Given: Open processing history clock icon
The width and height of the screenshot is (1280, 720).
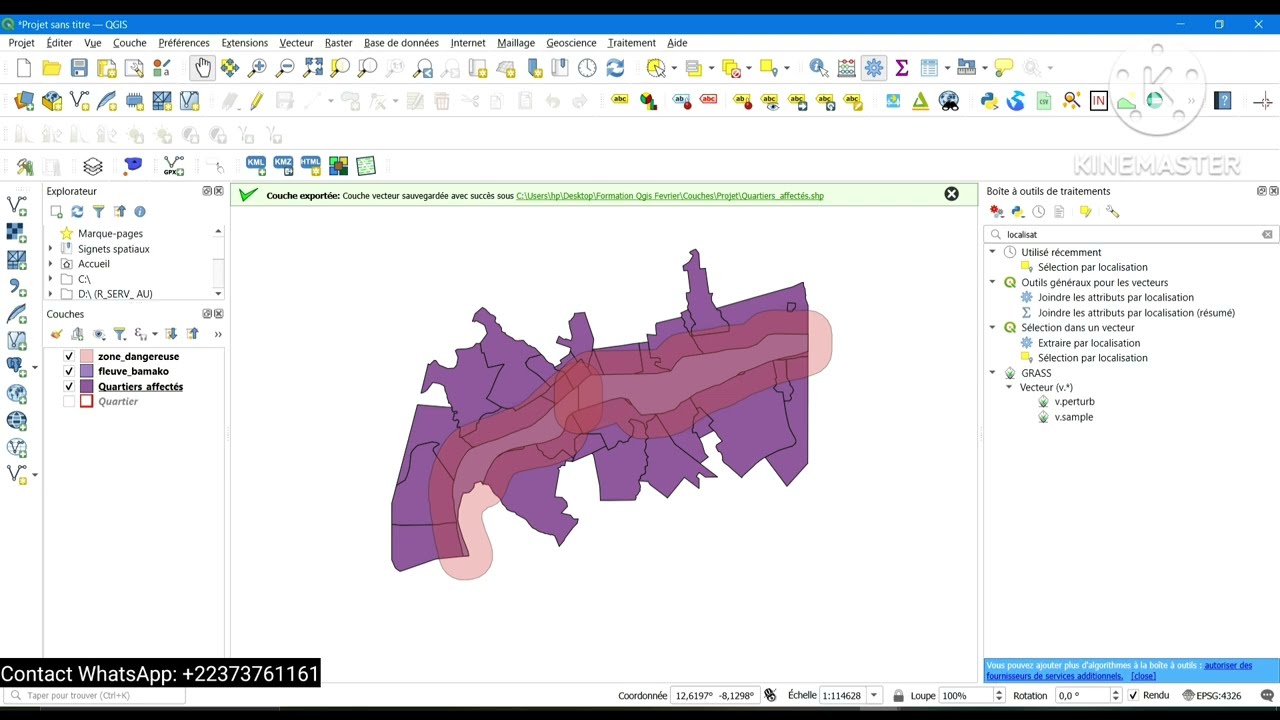Looking at the screenshot, I should pyautogui.click(x=1039, y=211).
